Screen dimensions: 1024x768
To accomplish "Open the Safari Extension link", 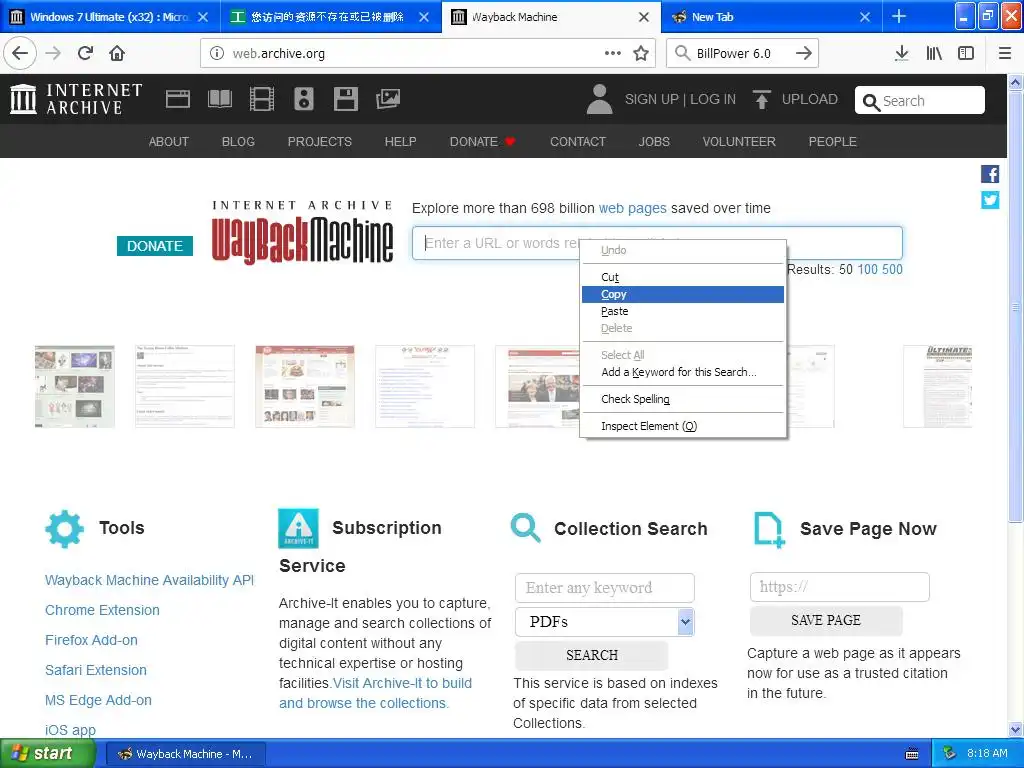I will click(96, 670).
